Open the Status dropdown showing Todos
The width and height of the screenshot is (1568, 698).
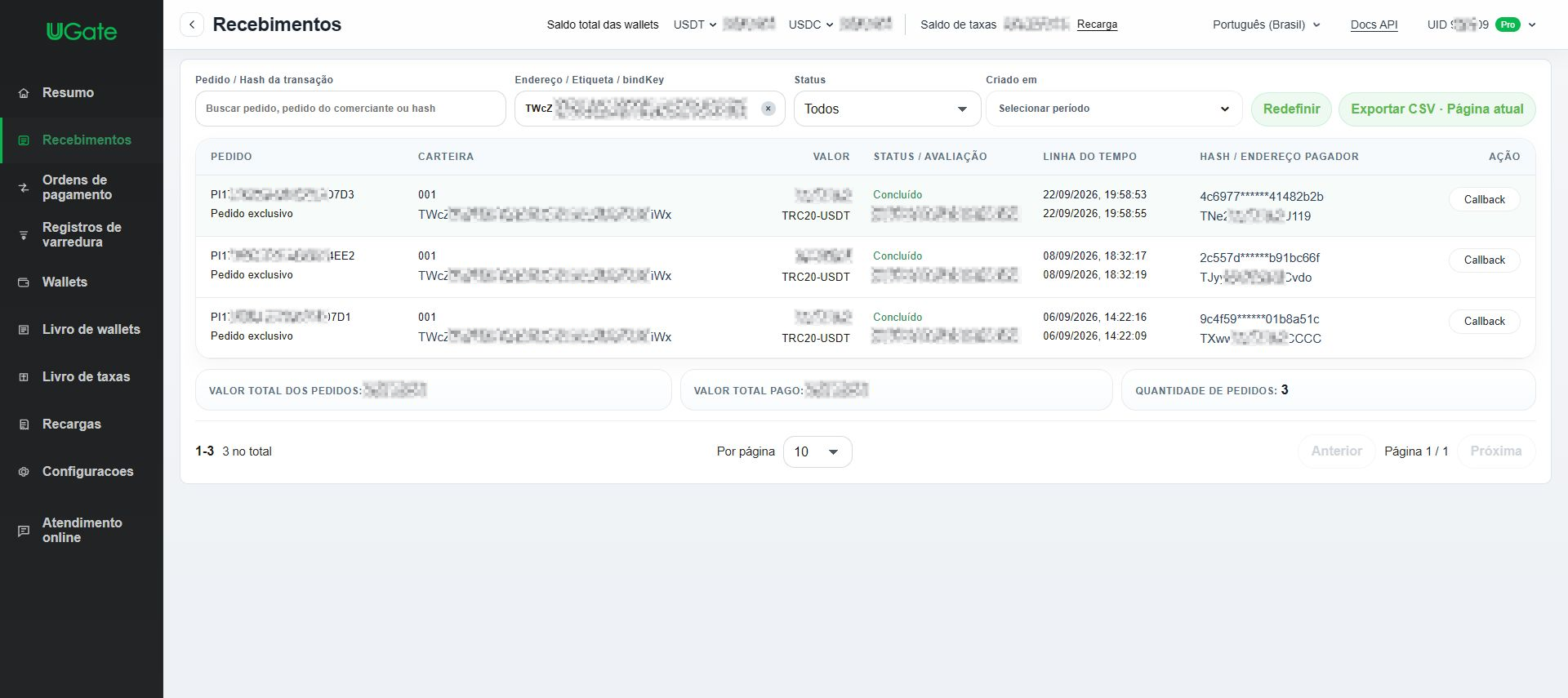[887, 109]
